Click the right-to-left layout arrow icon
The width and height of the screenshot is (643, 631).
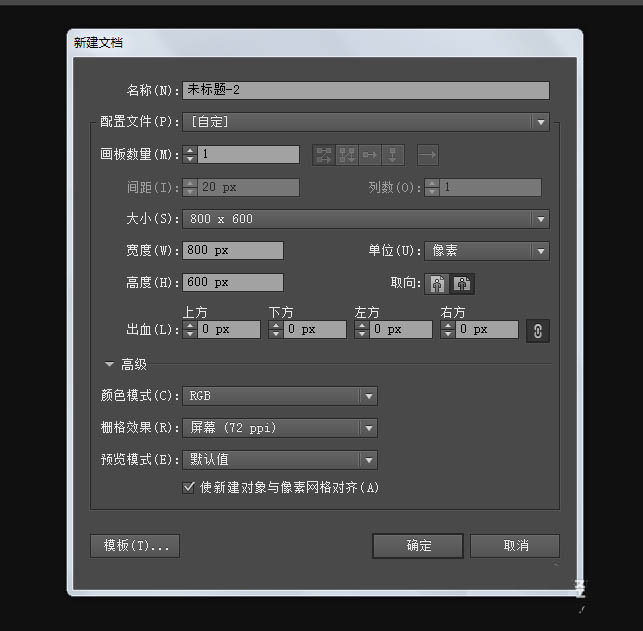pyautogui.click(x=428, y=155)
